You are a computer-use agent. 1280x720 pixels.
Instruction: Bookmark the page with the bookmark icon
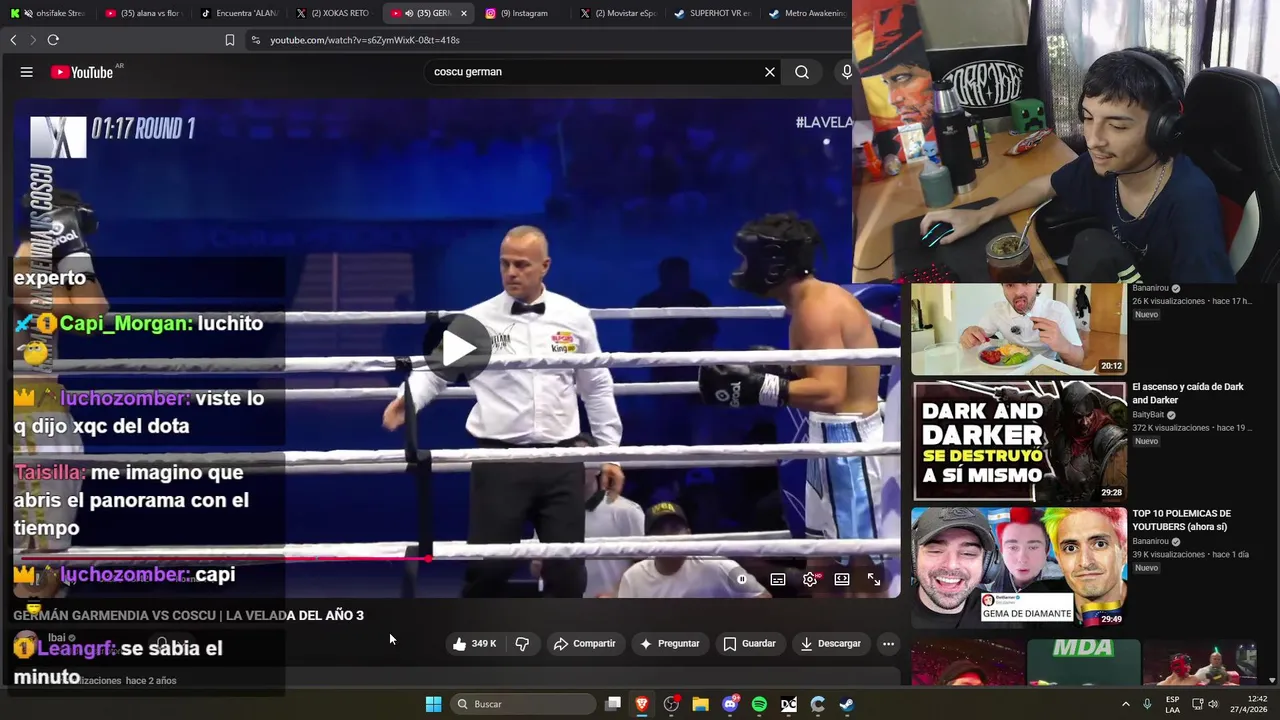point(230,40)
